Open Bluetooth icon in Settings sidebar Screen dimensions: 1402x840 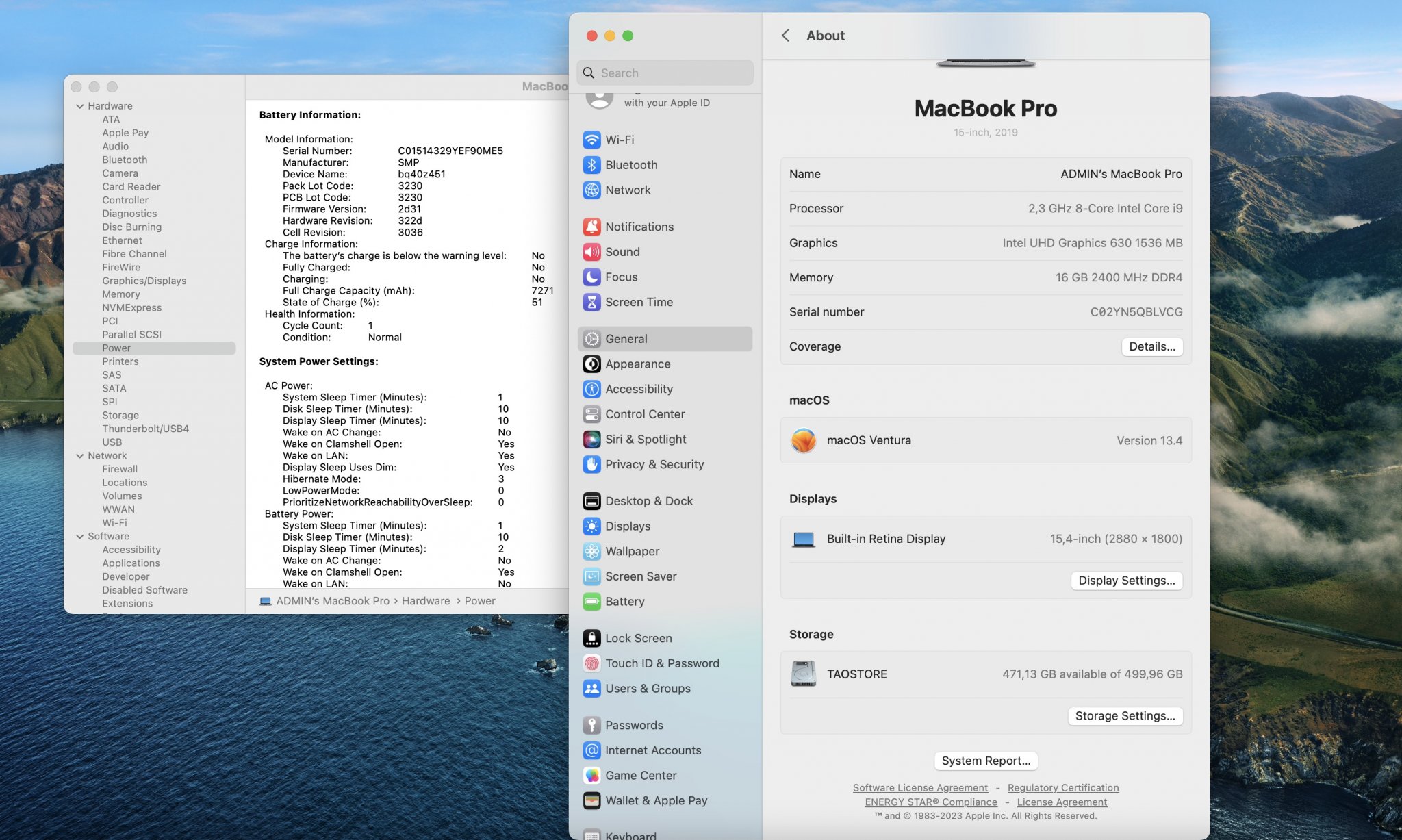(x=591, y=165)
